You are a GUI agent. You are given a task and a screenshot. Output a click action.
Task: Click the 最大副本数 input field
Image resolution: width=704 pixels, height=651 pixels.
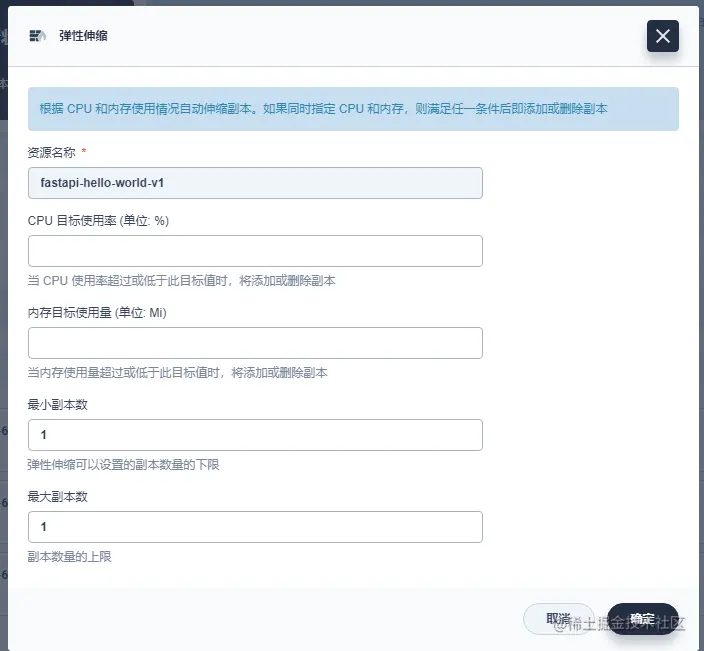[255, 527]
